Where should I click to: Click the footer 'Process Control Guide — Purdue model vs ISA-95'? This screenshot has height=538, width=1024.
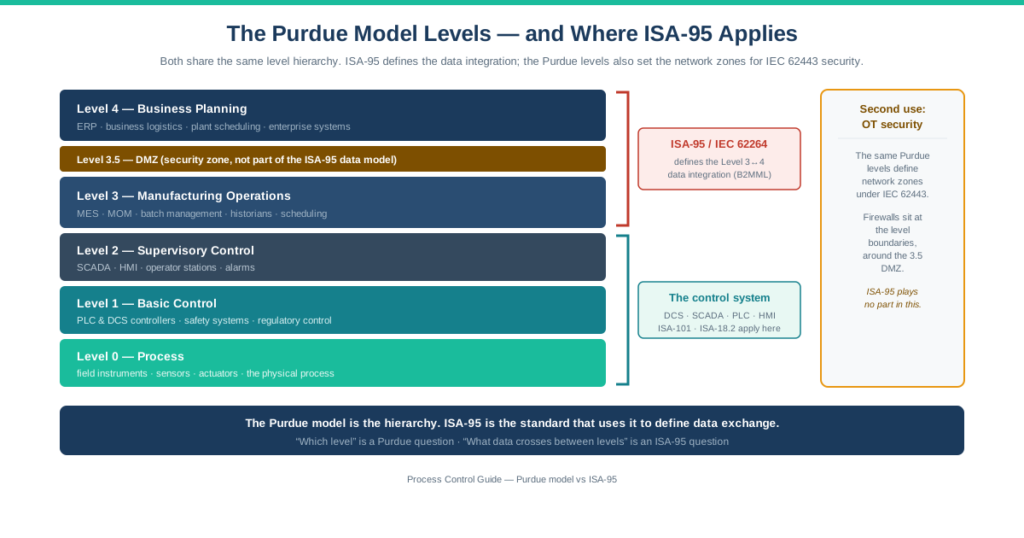(x=512, y=479)
